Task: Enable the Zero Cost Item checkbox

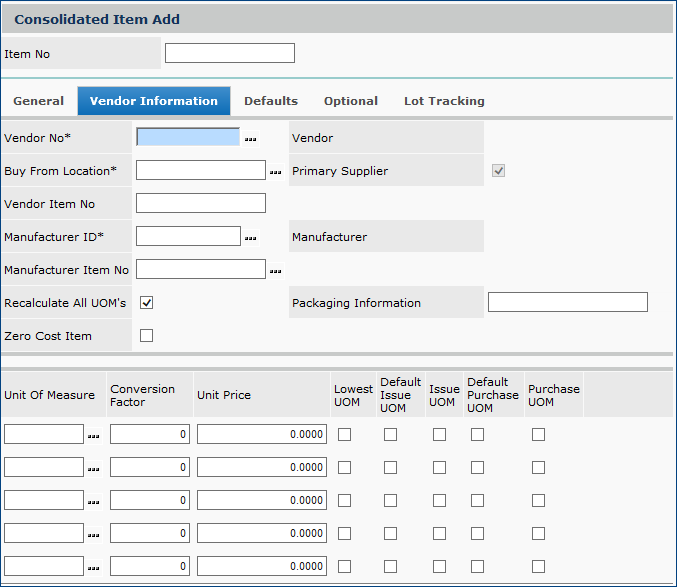Action: (x=146, y=336)
